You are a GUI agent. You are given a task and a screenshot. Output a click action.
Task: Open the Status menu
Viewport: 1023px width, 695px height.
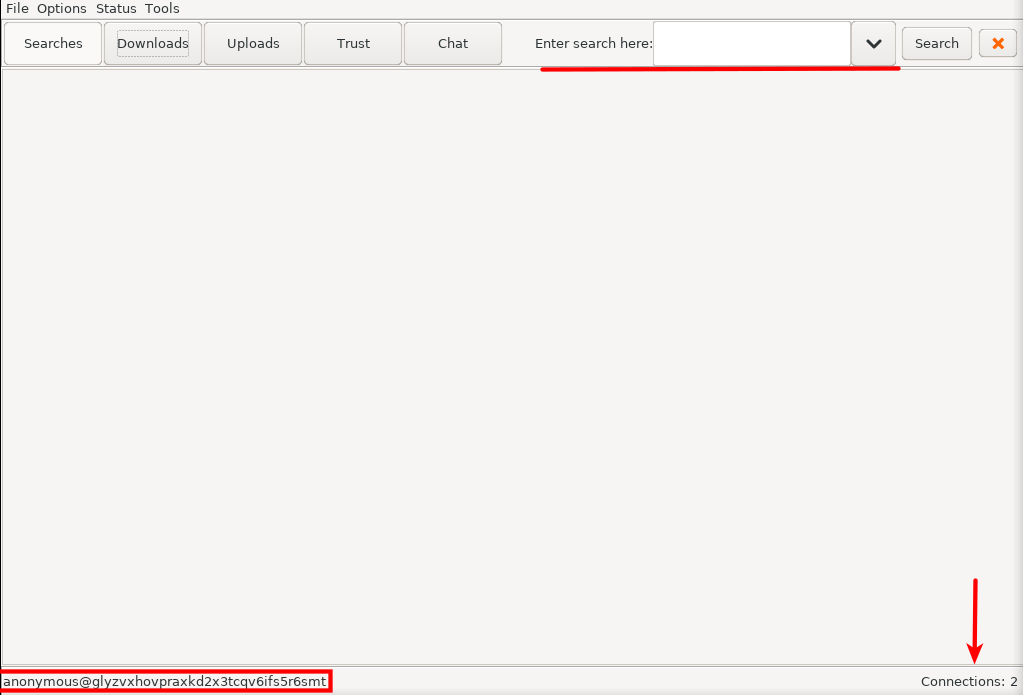(x=116, y=8)
